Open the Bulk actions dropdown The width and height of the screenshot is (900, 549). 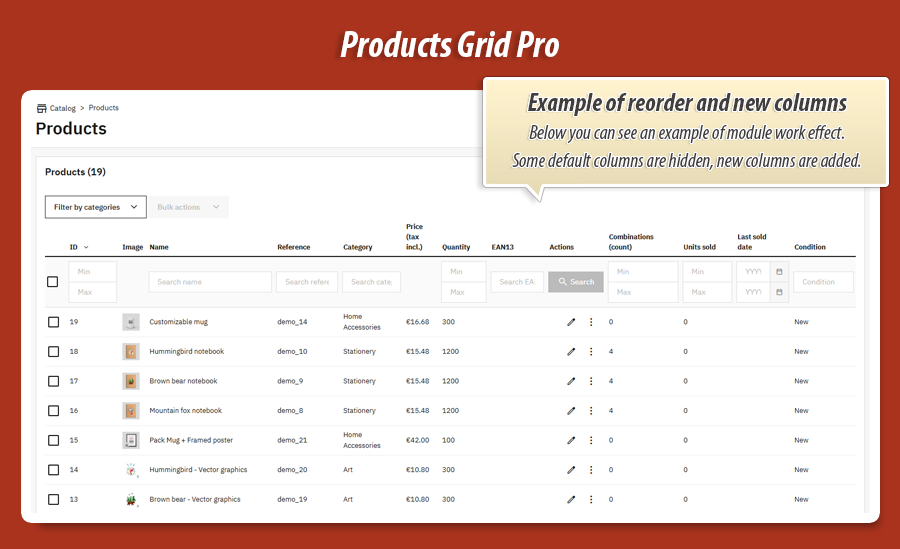pos(188,207)
